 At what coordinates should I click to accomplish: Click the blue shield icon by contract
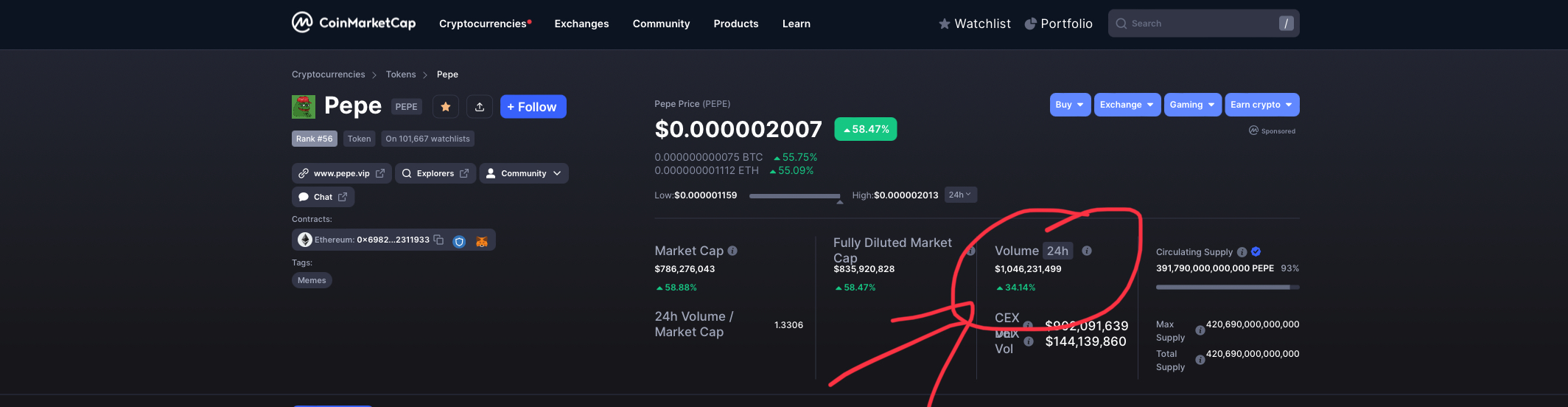tap(459, 241)
